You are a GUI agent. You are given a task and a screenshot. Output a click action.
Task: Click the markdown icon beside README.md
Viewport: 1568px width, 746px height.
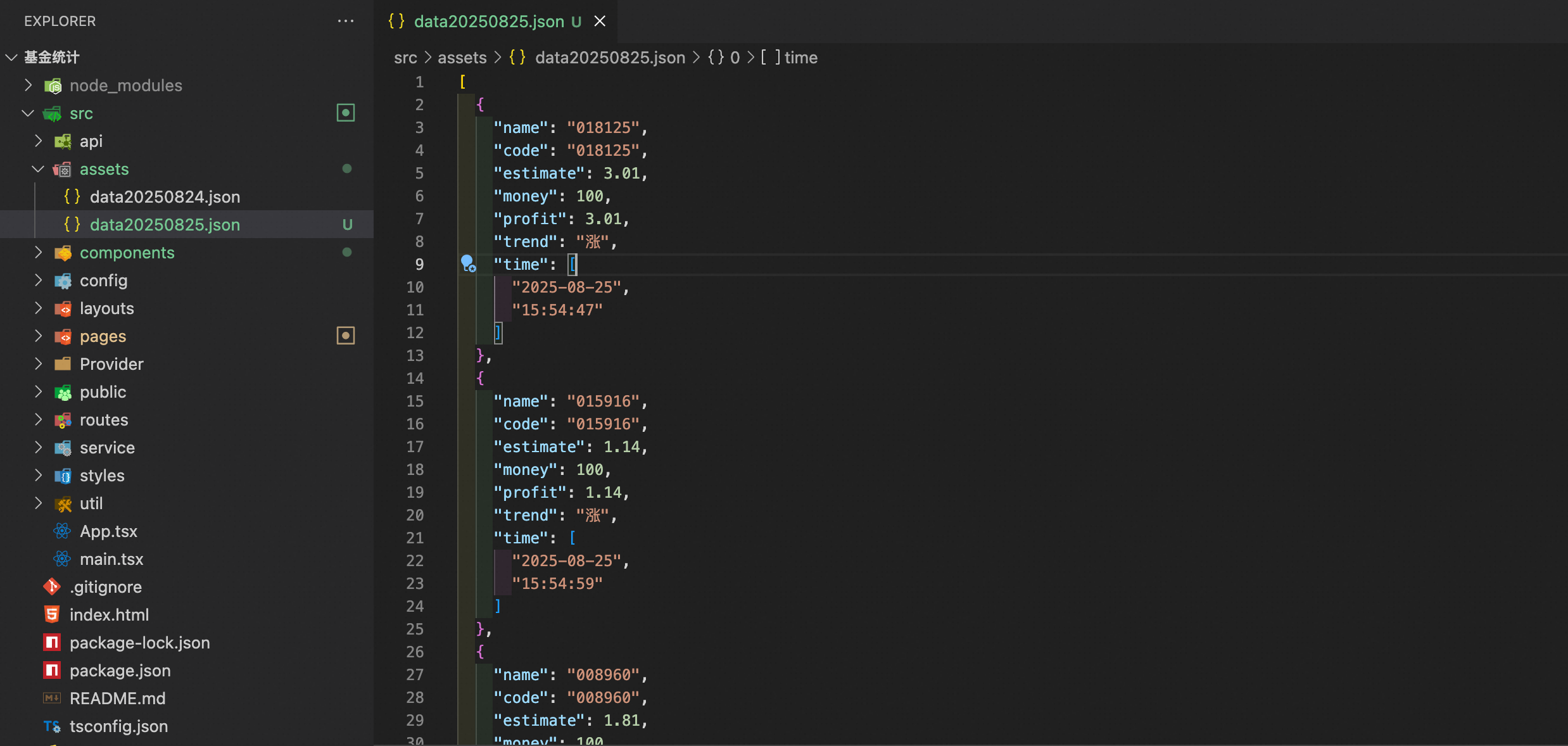(52, 699)
